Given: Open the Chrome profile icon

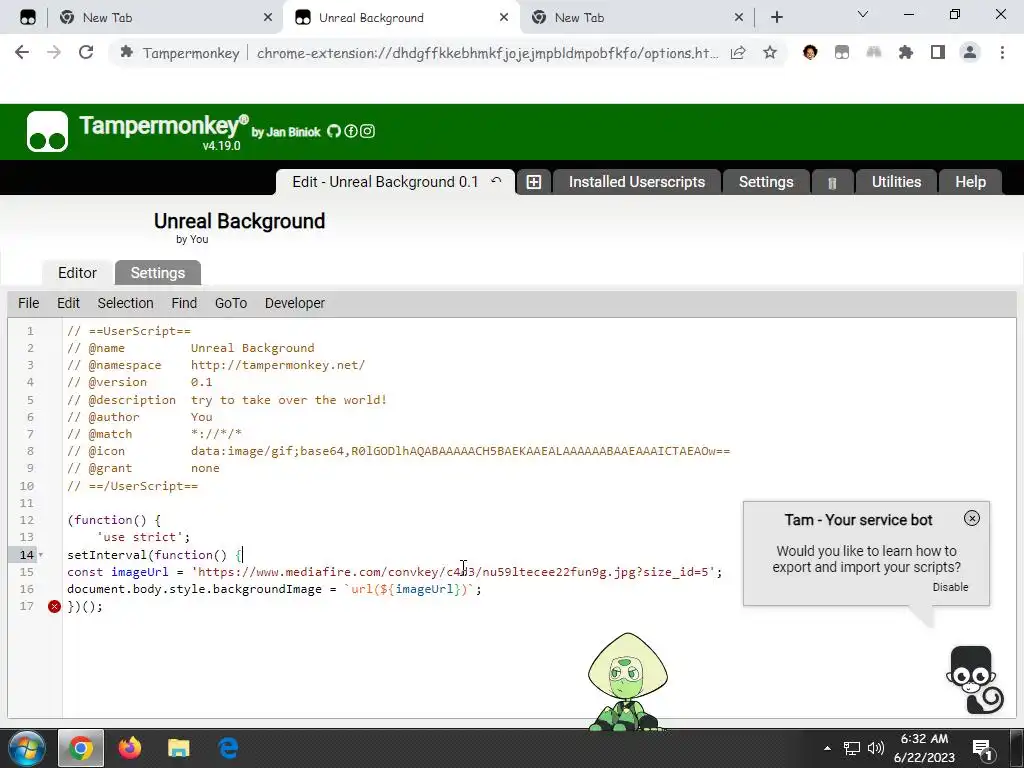Looking at the screenshot, I should [970, 53].
